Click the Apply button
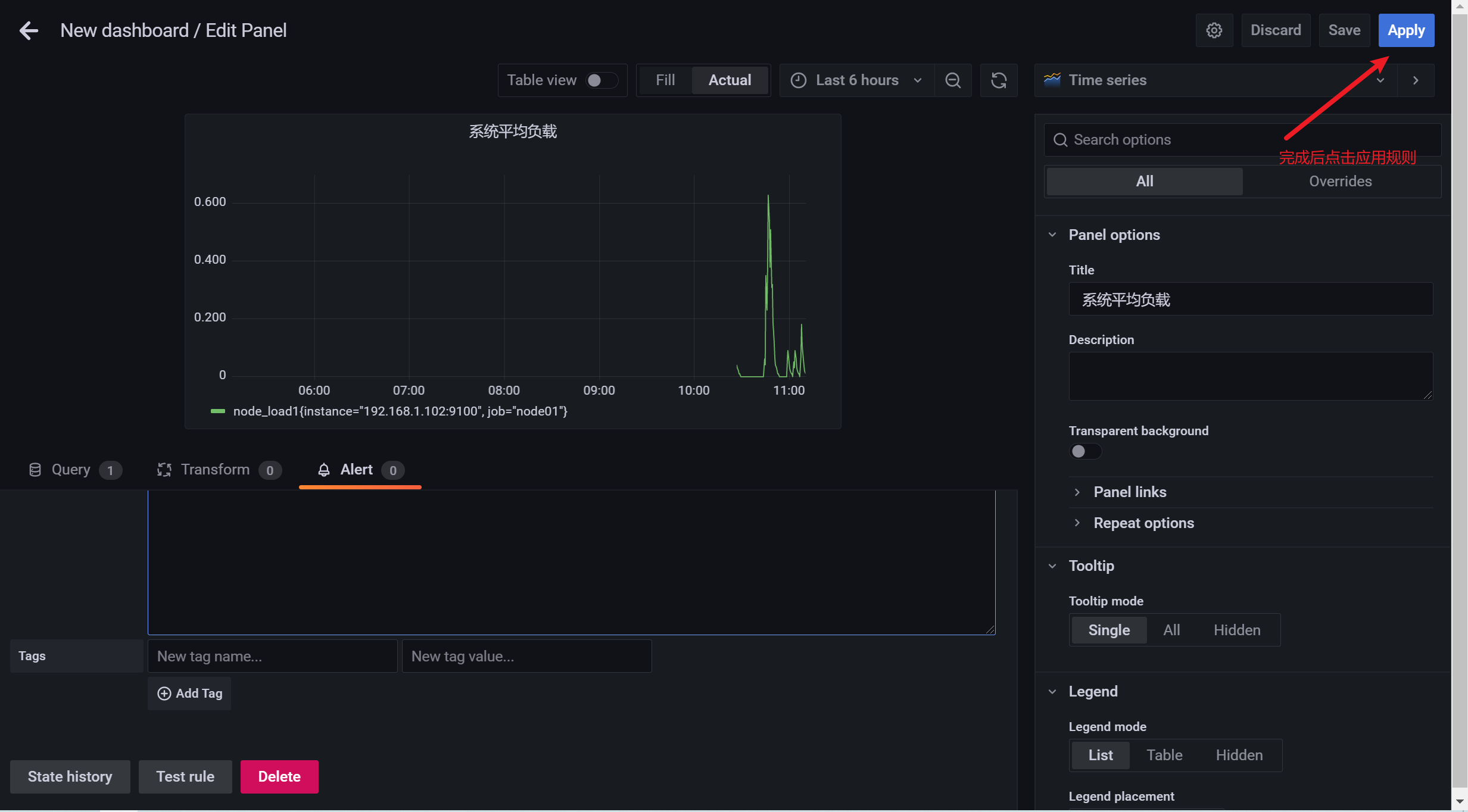This screenshot has width=1468, height=812. tap(1406, 30)
